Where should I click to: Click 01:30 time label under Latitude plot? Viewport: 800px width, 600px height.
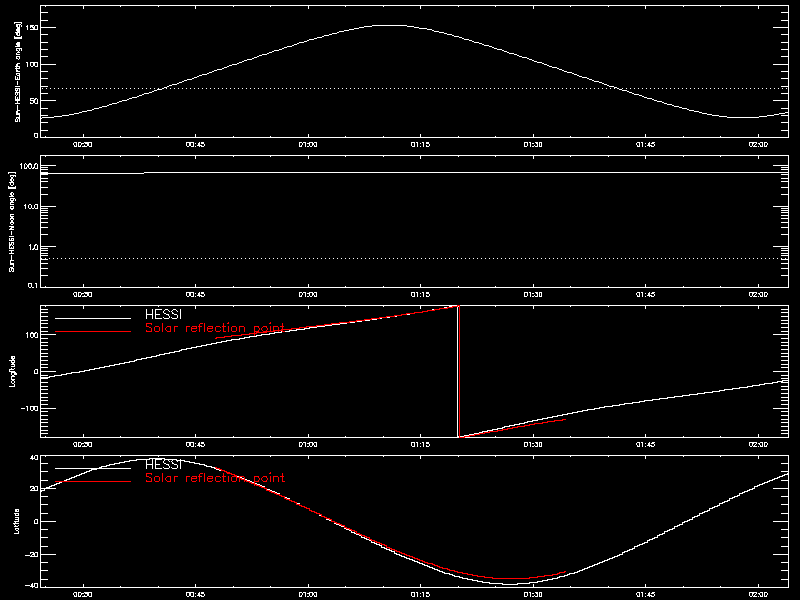[533, 595]
